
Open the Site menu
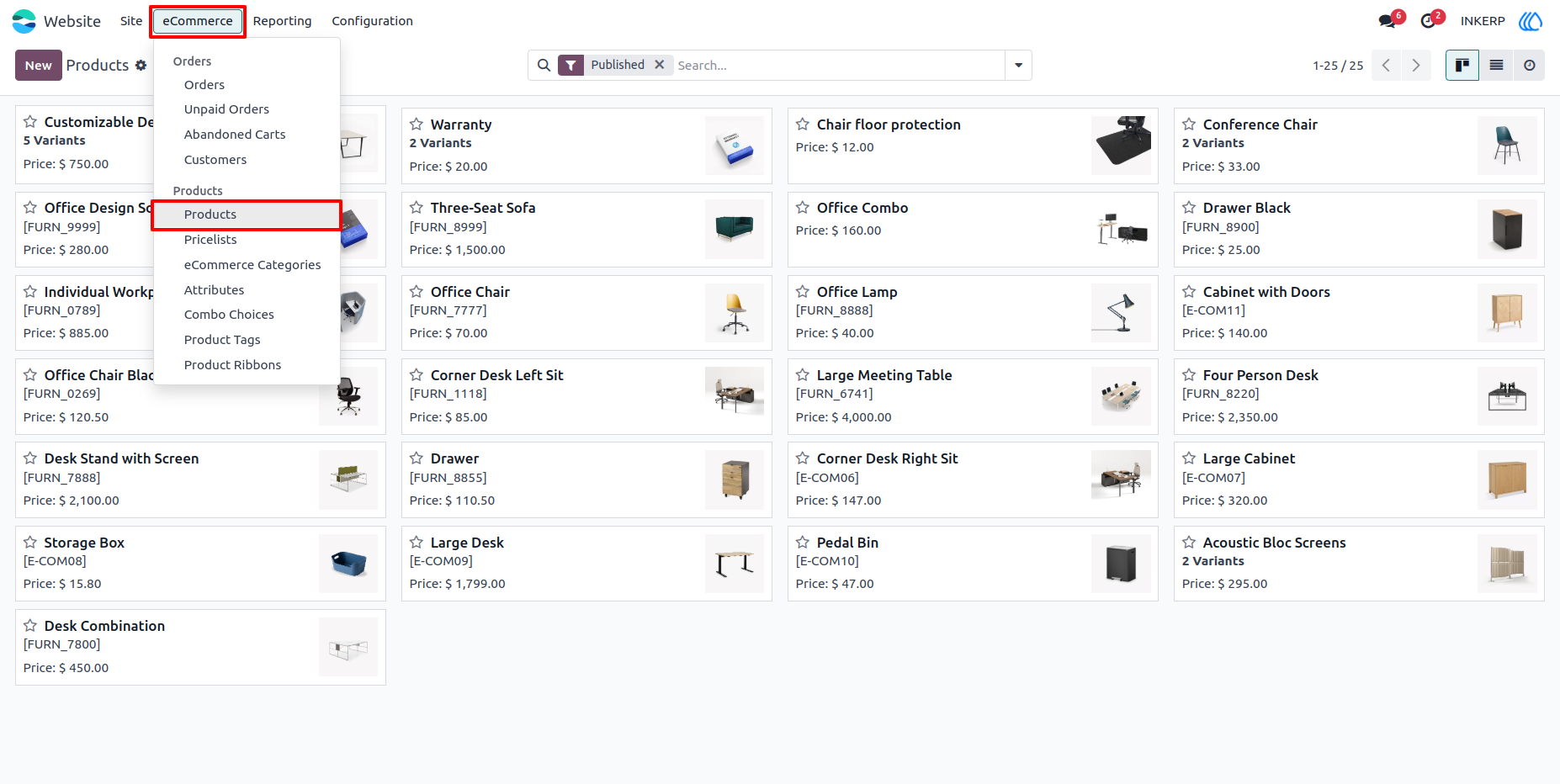(131, 21)
